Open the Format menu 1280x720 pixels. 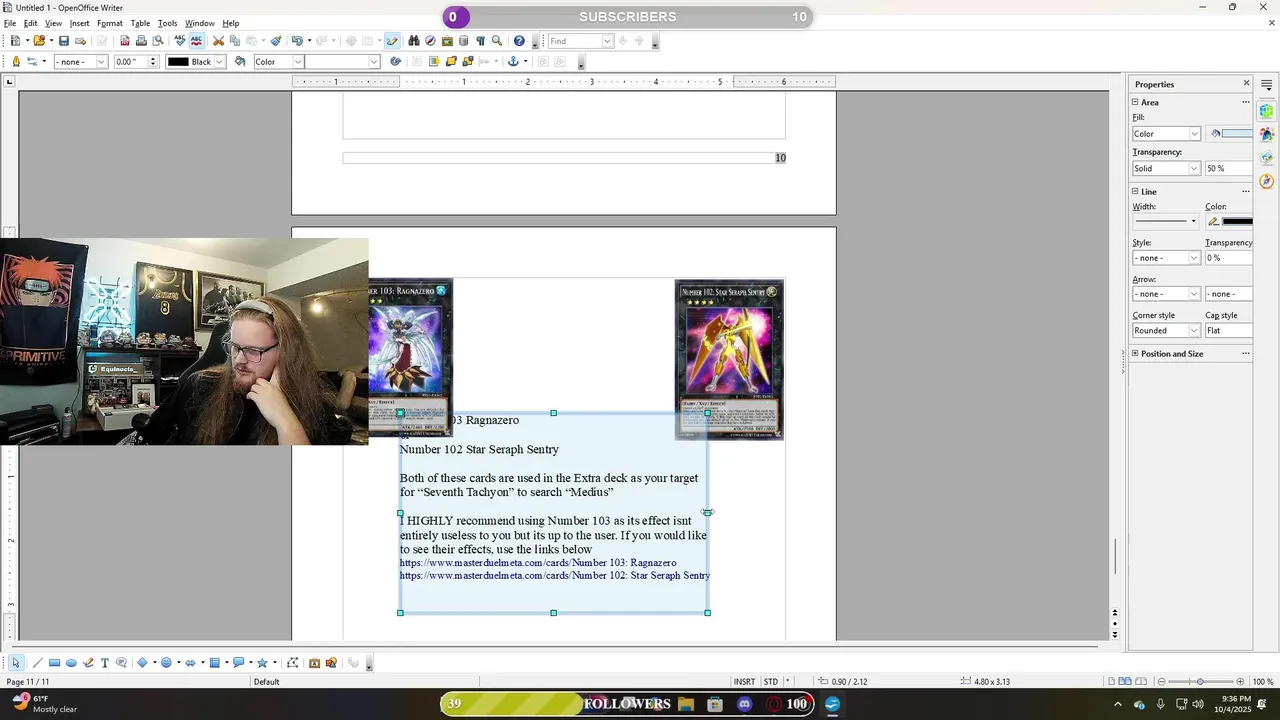110,23
